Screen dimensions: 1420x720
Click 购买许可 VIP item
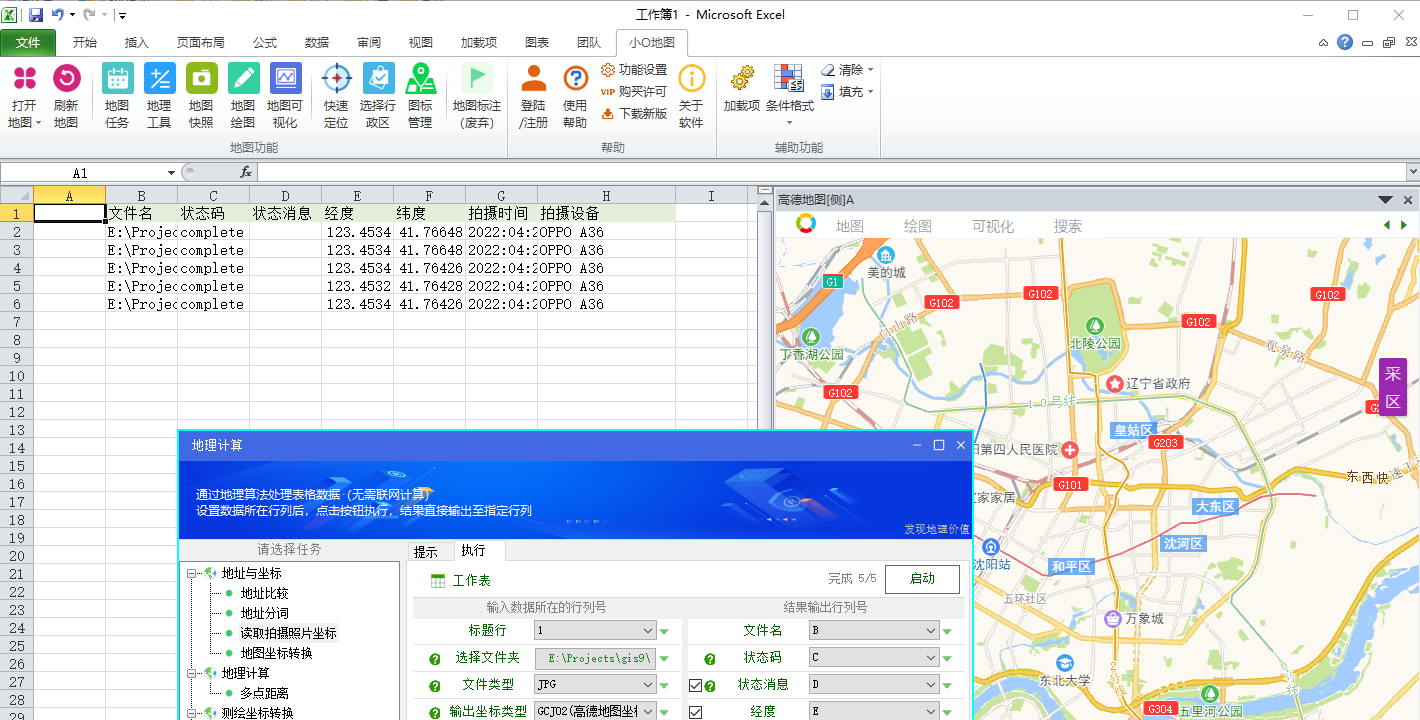tap(634, 92)
